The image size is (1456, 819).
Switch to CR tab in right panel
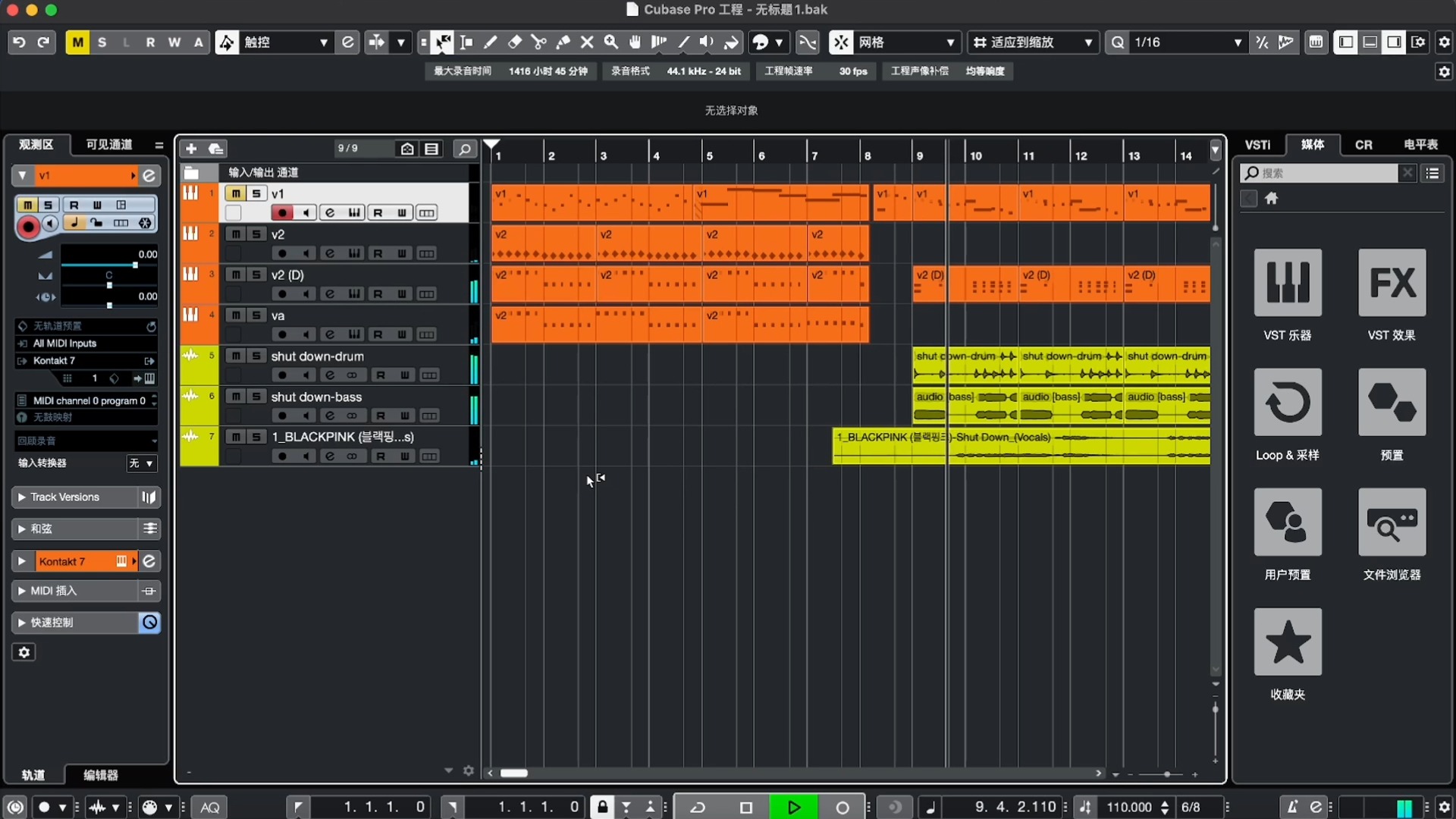click(x=1363, y=145)
